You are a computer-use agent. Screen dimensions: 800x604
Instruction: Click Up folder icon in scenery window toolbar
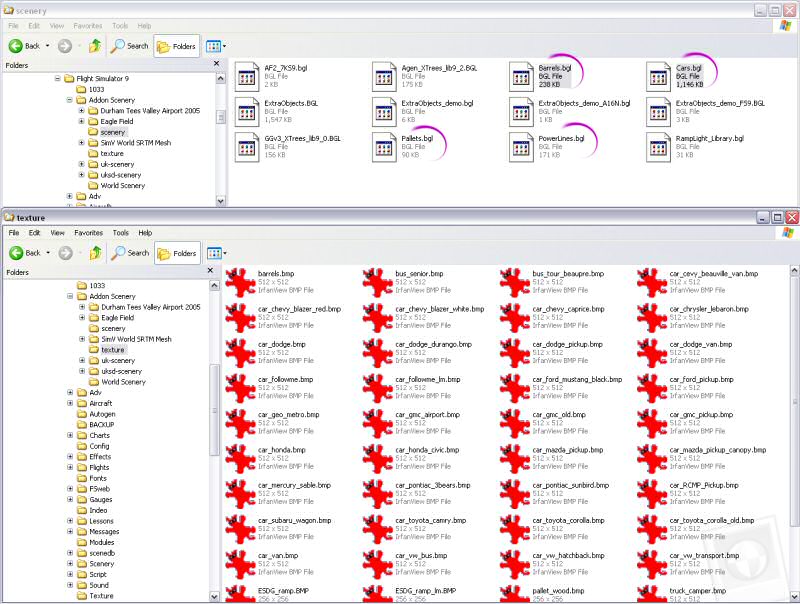click(95, 46)
